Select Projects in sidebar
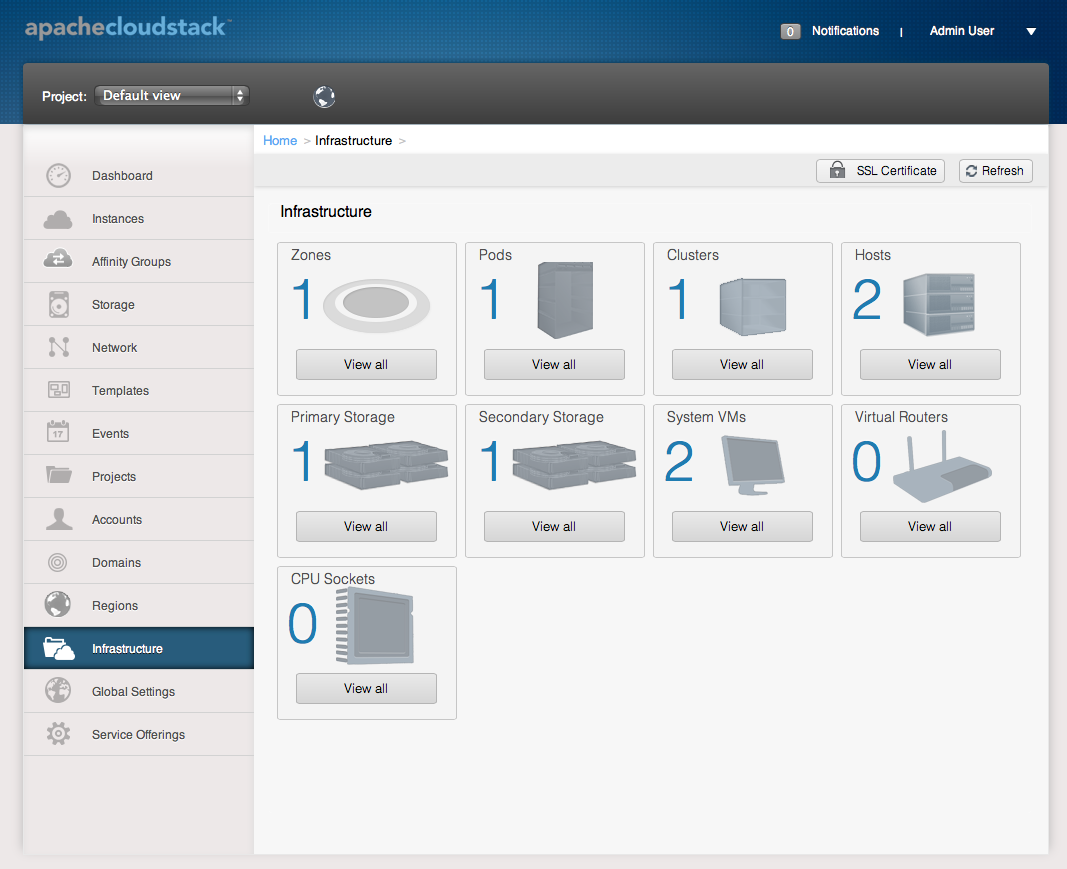 click(139, 476)
